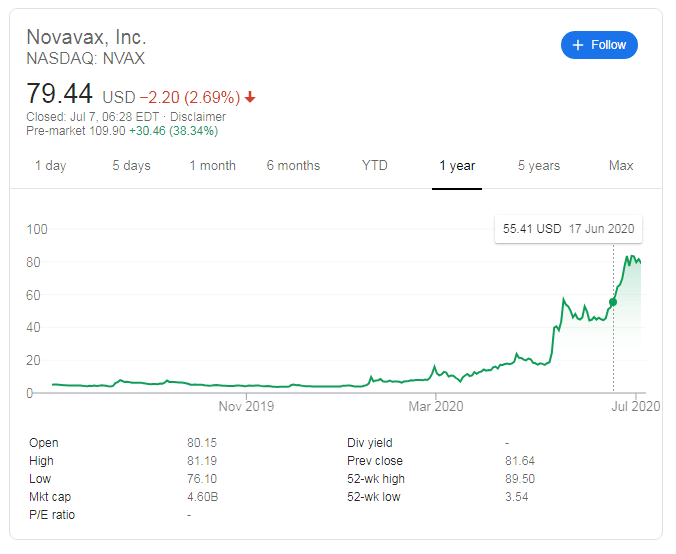This screenshot has width=676, height=554.
Task: Show the Max time range
Action: coord(621,166)
